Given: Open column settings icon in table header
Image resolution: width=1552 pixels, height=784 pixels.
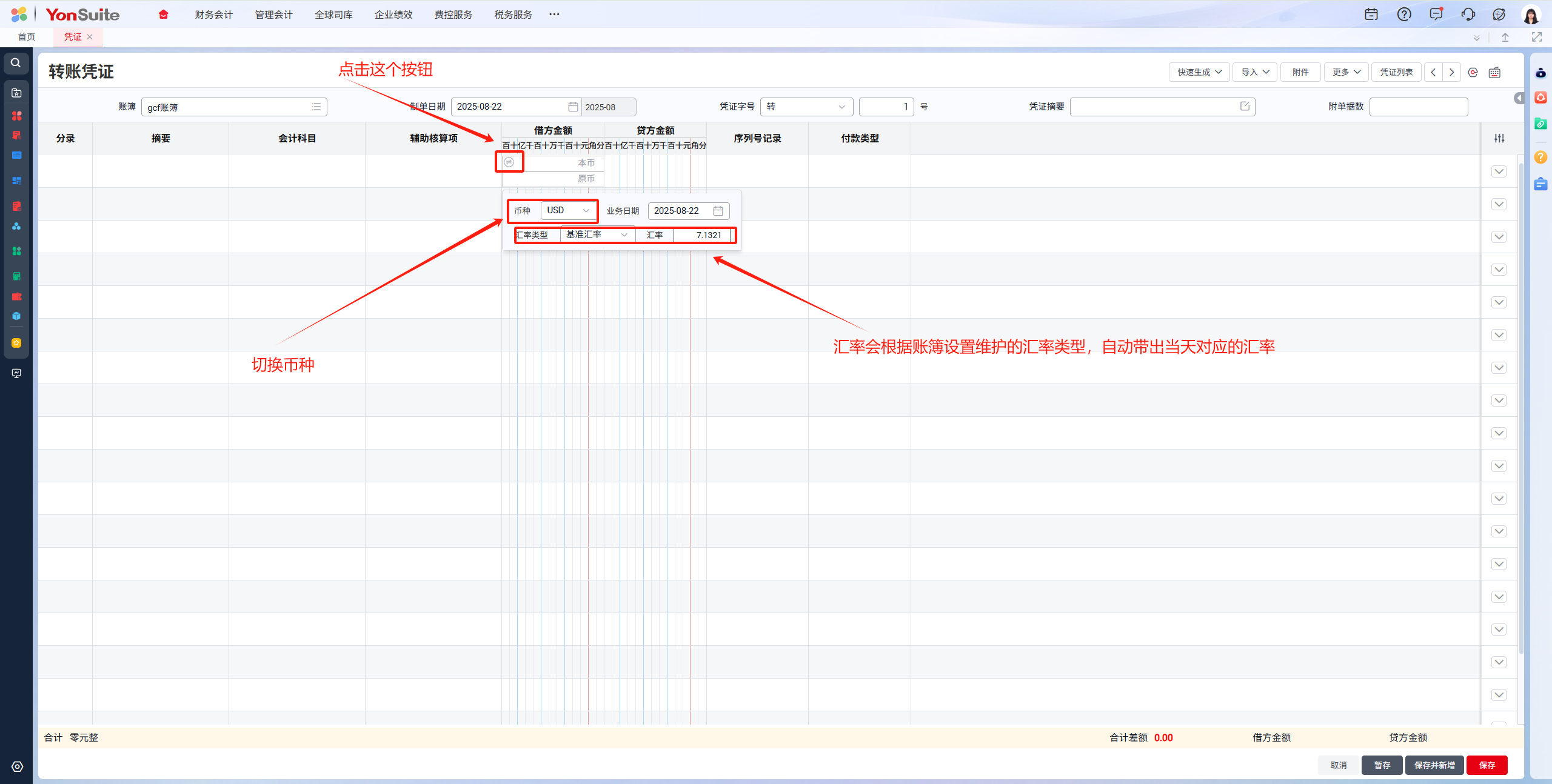Looking at the screenshot, I should click(x=1499, y=138).
